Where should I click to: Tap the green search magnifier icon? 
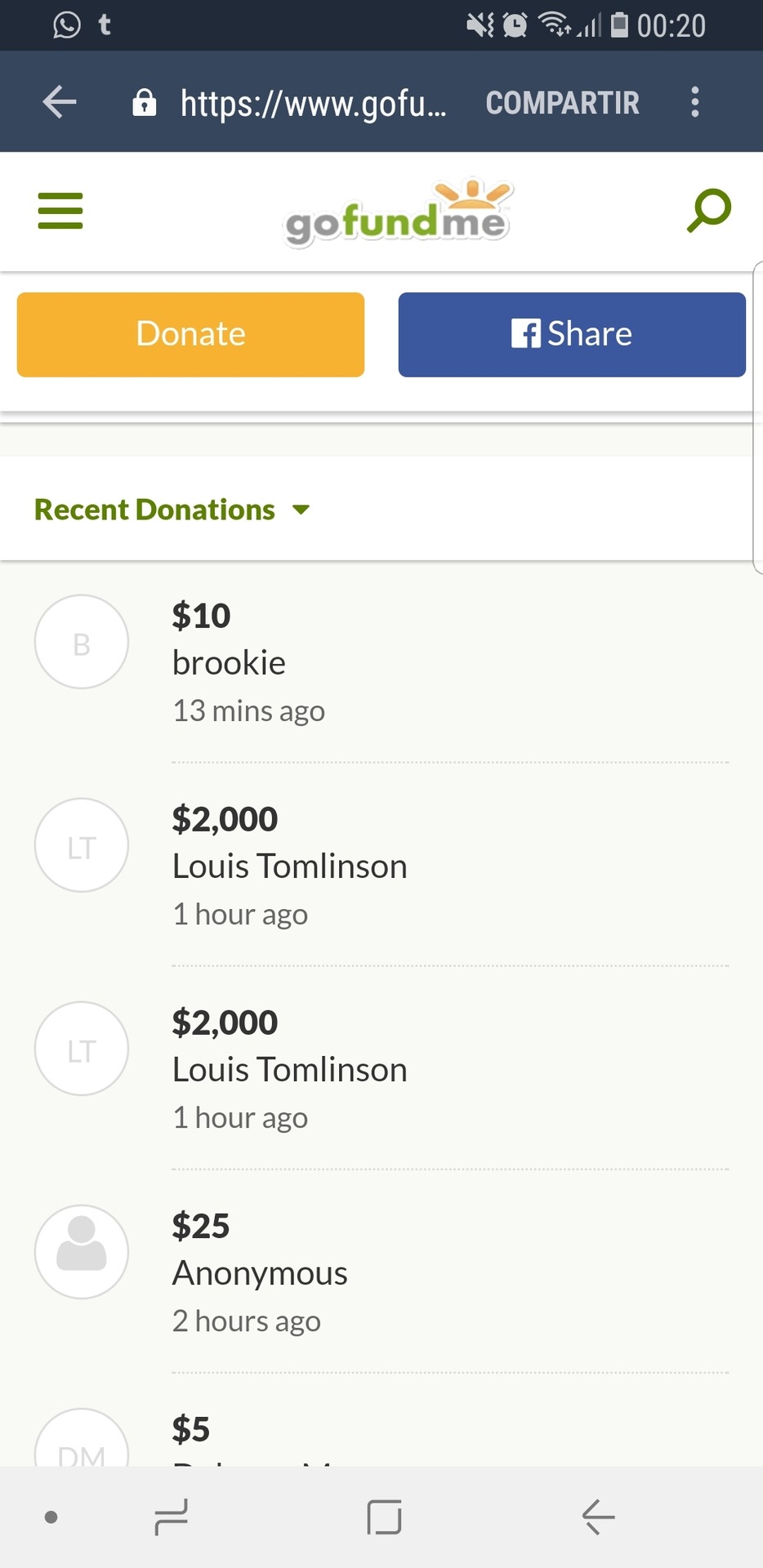(708, 211)
